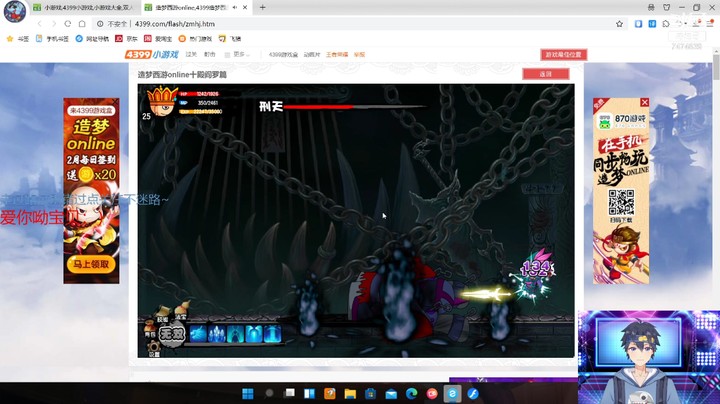Open the Widgets icon on taskbar
Viewport: 720px width, 404px height.
309,393
